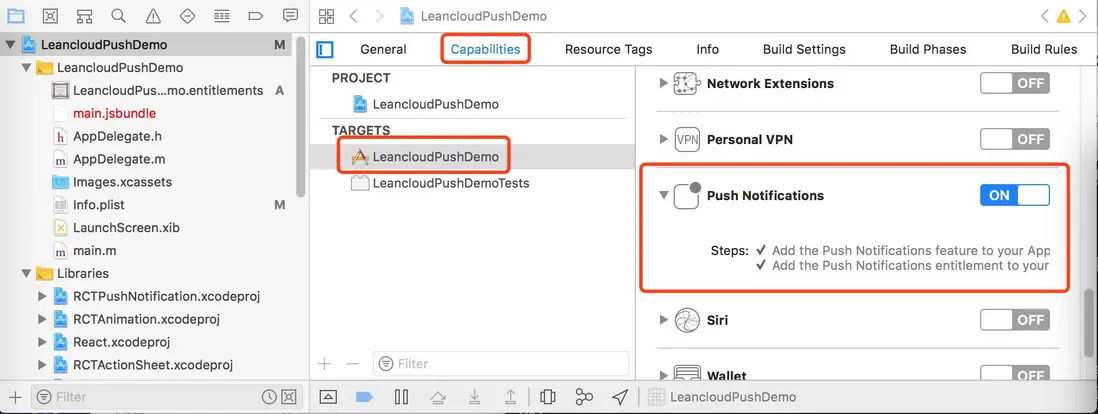Expand the RCTAnimation.xcodeproj tree item
The height and width of the screenshot is (414, 1098).
click(41, 319)
